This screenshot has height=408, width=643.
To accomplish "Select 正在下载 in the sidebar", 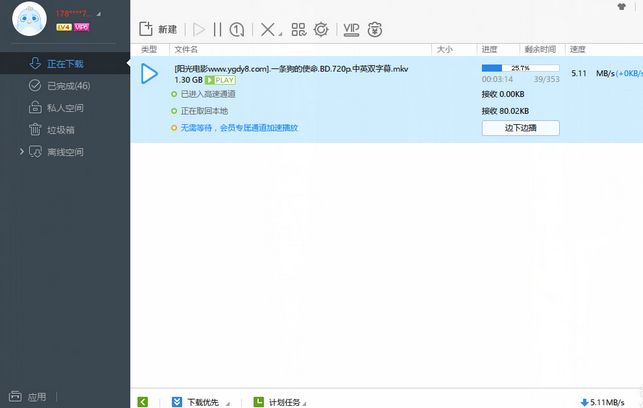I will click(x=65, y=64).
